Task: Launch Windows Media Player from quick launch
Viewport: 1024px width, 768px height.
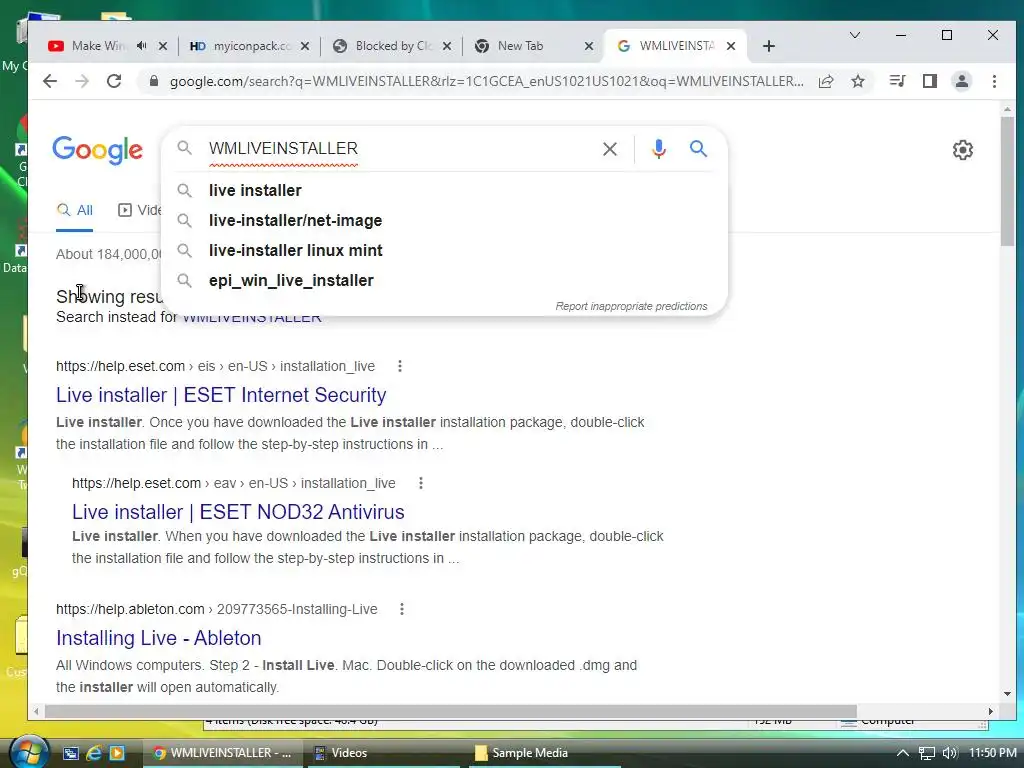Action: 117,753
